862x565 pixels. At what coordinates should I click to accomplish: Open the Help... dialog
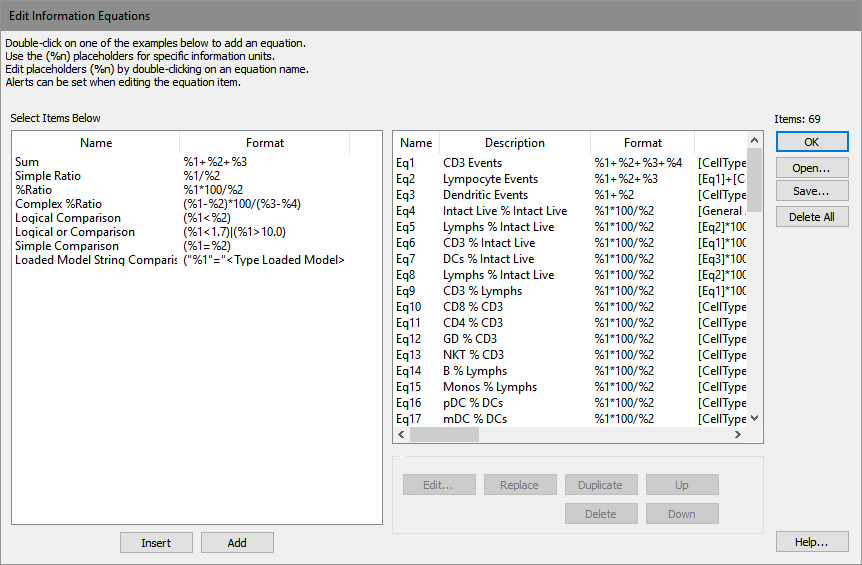coord(811,542)
